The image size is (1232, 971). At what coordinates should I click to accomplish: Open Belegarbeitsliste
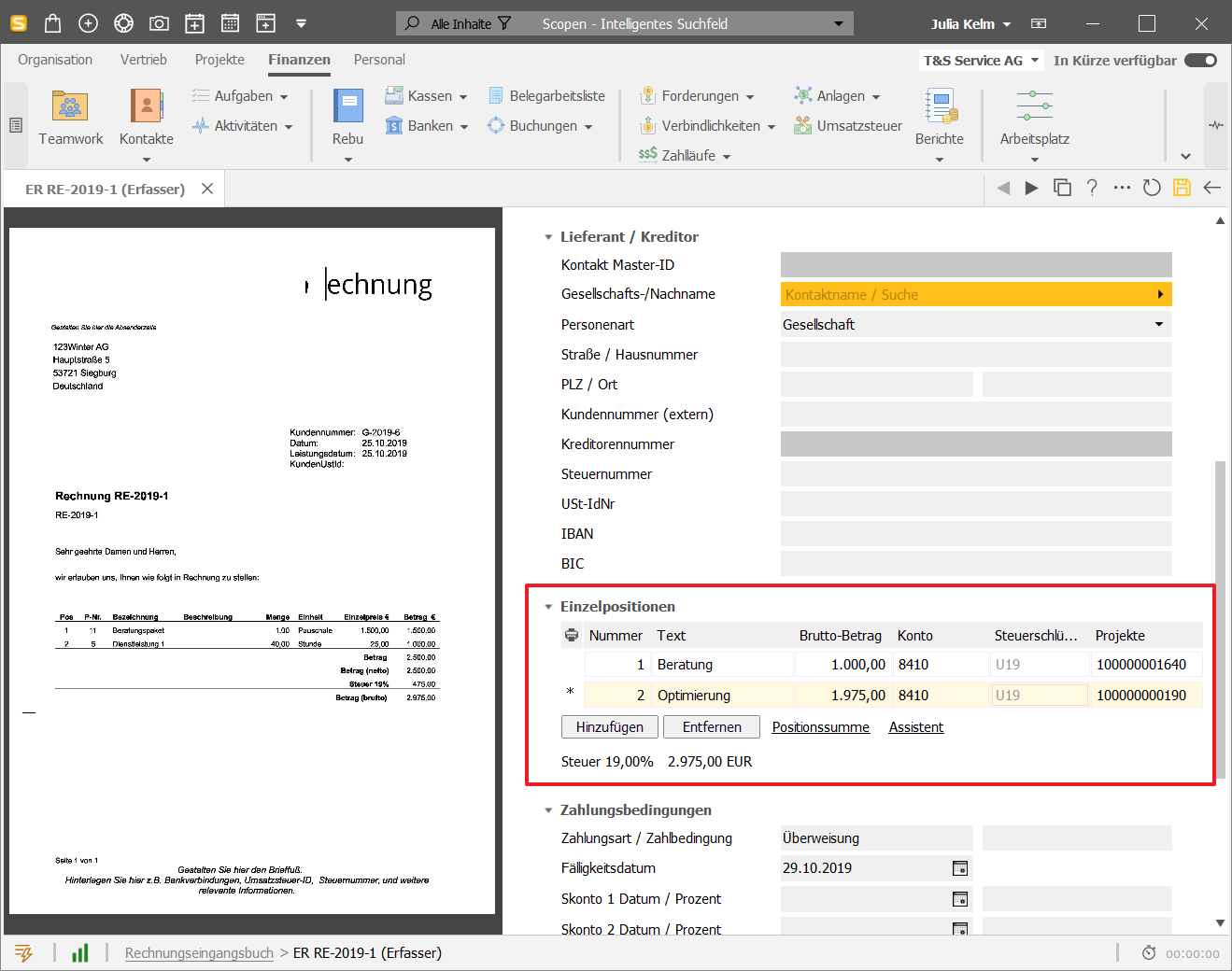pyautogui.click(x=546, y=96)
